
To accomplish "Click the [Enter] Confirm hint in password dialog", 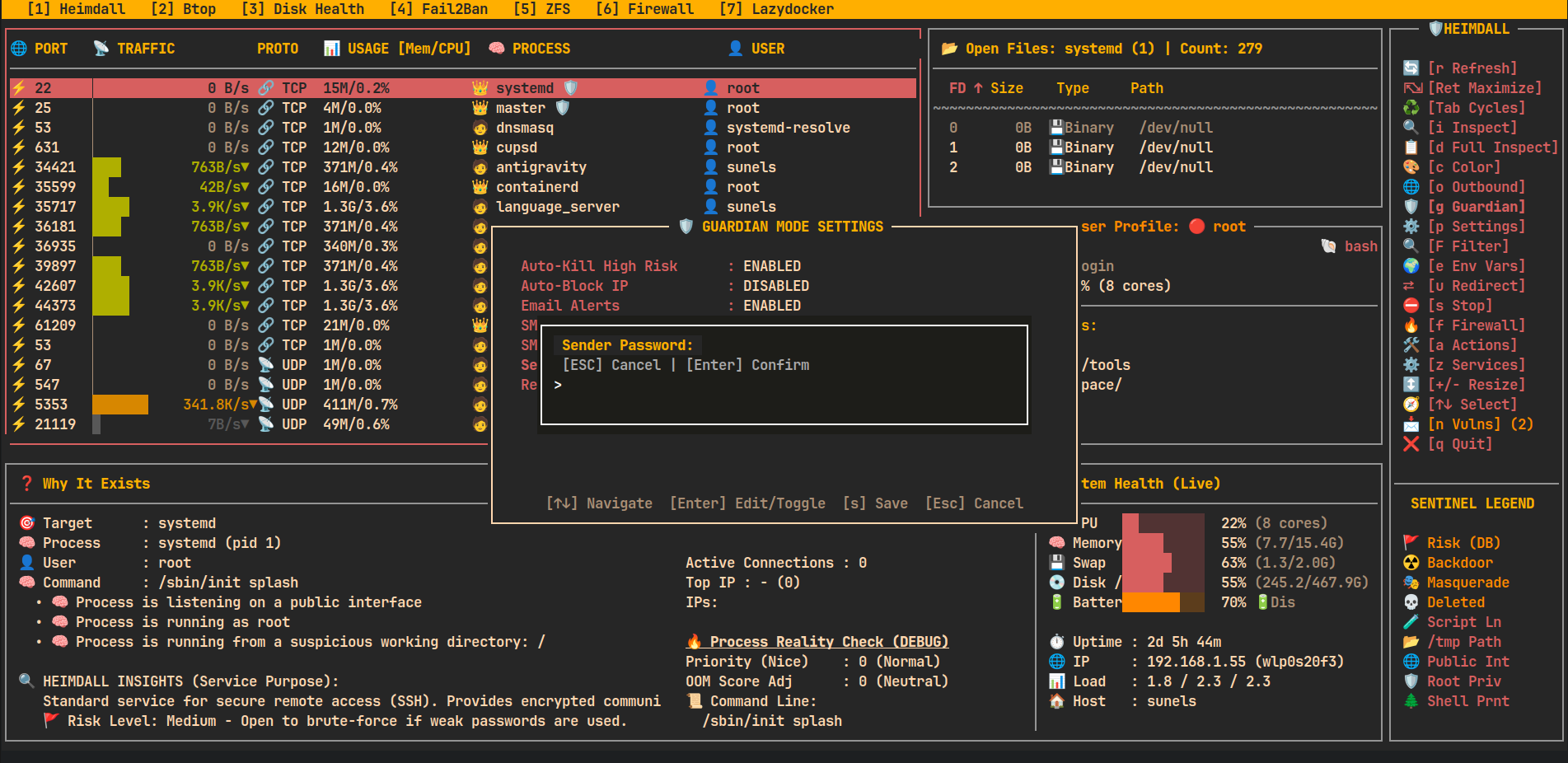I will (747, 365).
